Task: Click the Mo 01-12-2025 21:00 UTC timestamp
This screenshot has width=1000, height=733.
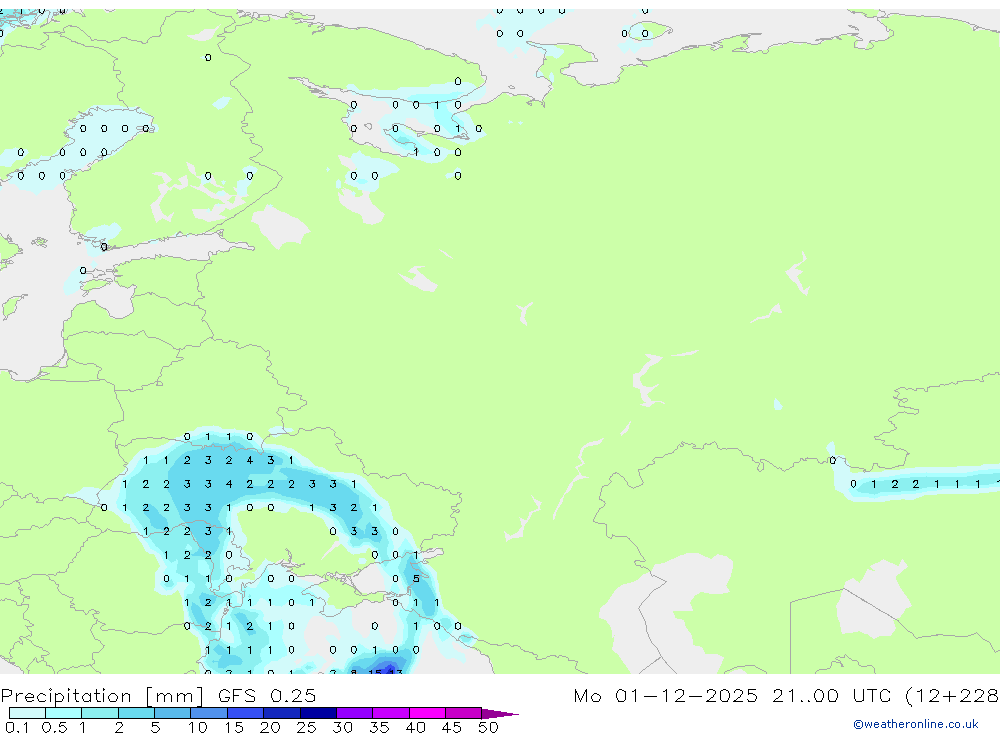Action: (786, 695)
